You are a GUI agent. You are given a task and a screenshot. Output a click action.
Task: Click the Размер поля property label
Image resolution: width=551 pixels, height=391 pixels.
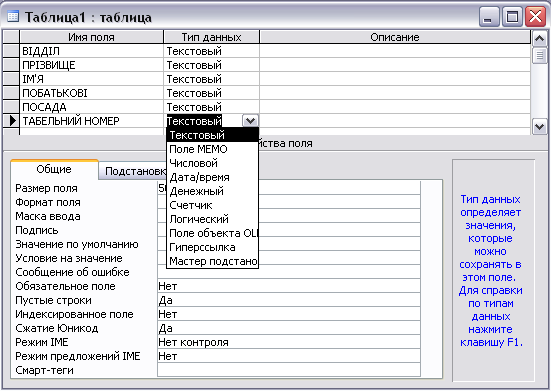[x=46, y=188]
